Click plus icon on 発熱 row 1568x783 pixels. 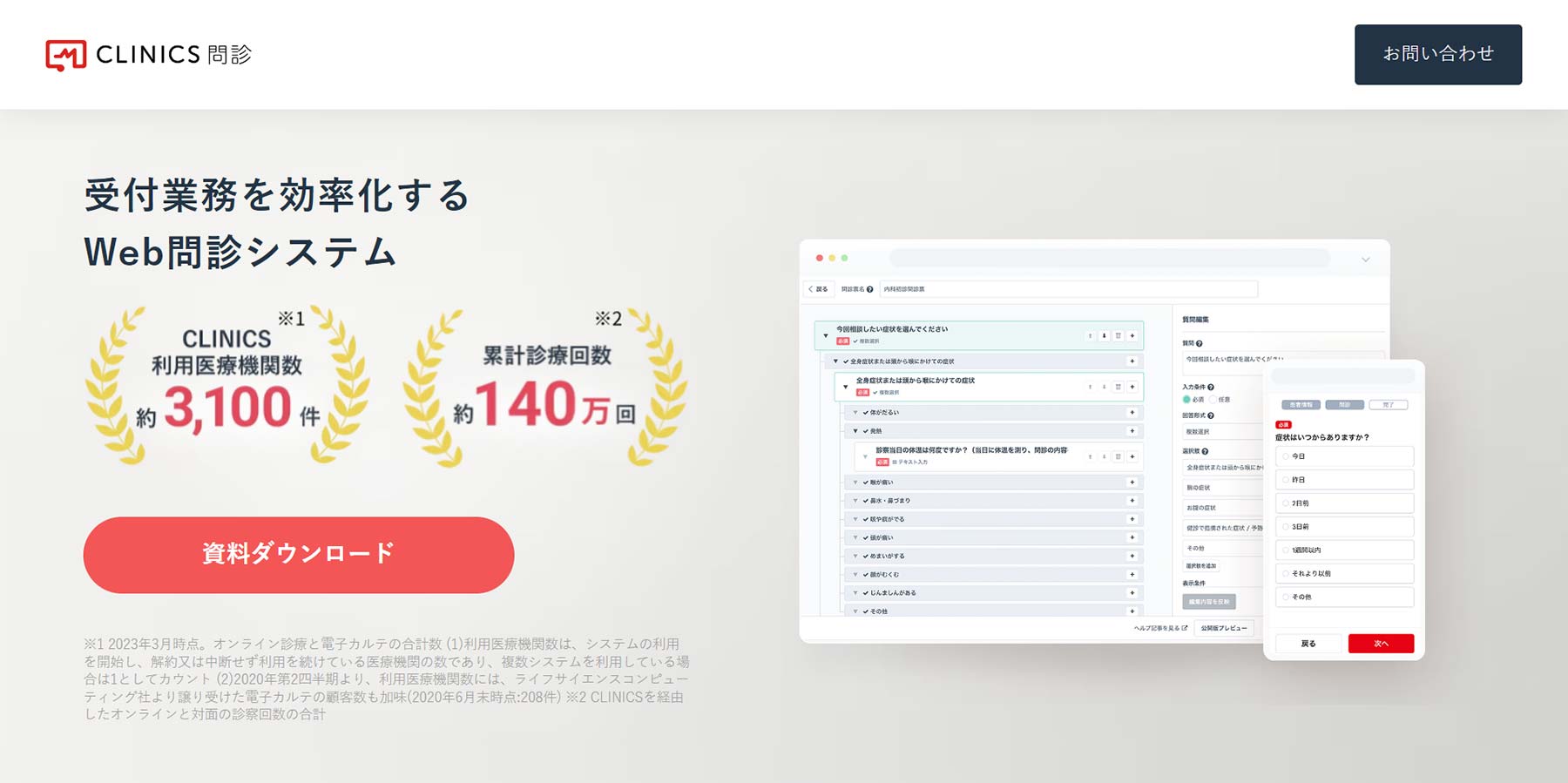[x=1132, y=431]
